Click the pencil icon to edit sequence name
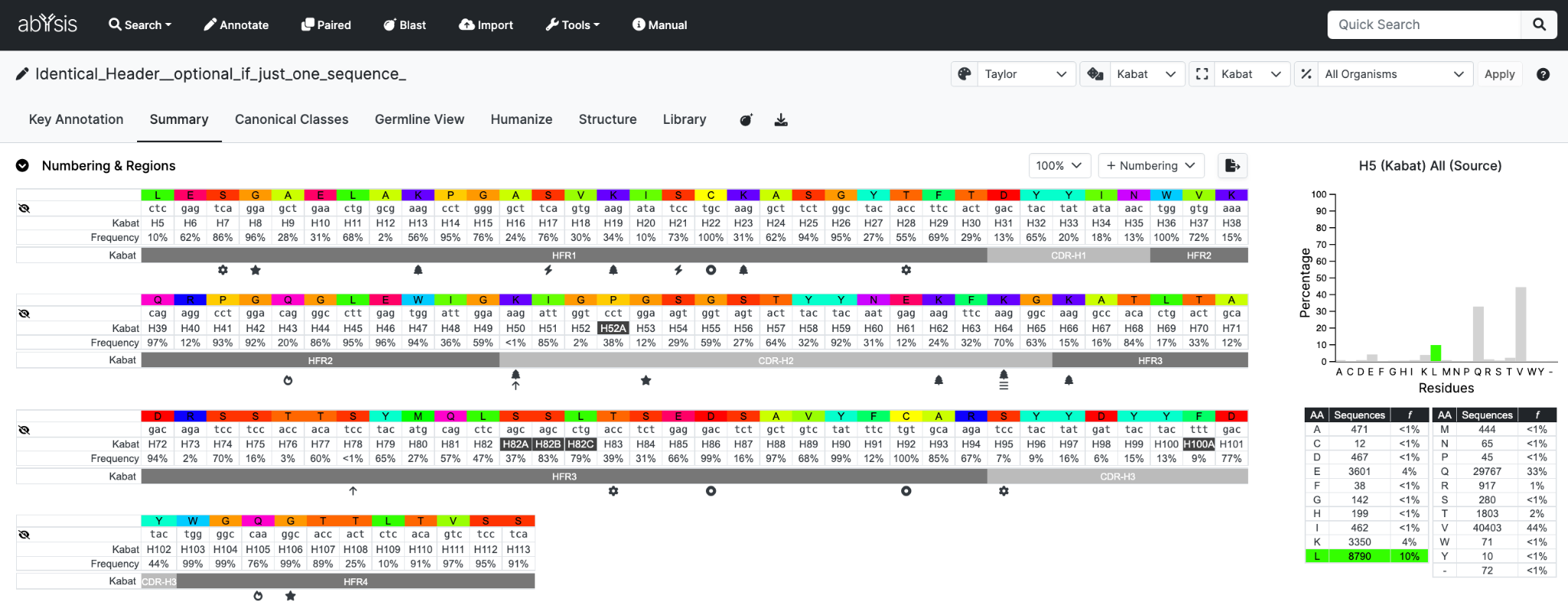This screenshot has width=1568, height=612. coord(22,74)
